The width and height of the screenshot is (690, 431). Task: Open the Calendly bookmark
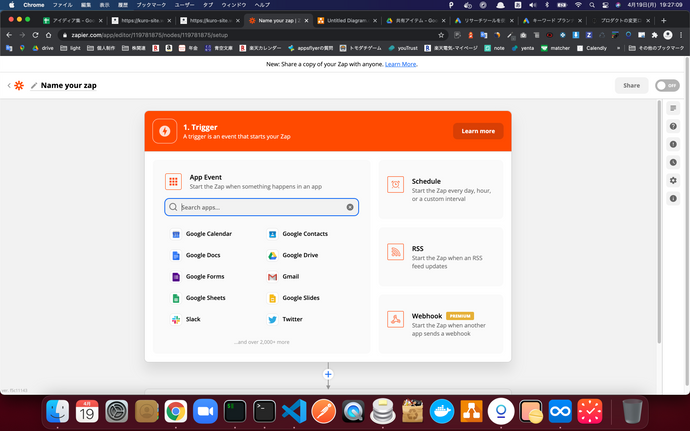[x=592, y=48]
